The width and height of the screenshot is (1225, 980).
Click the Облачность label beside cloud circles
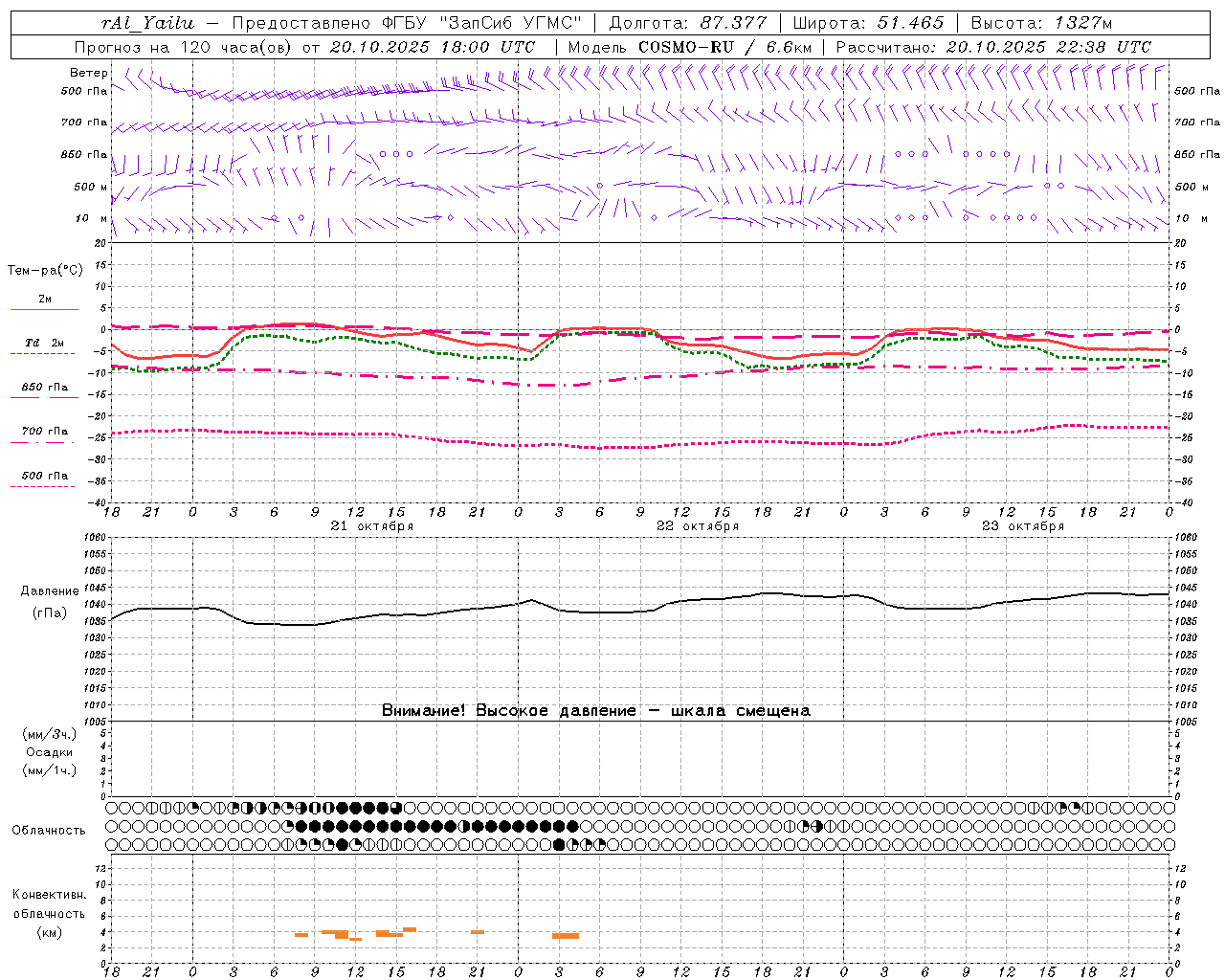49,830
